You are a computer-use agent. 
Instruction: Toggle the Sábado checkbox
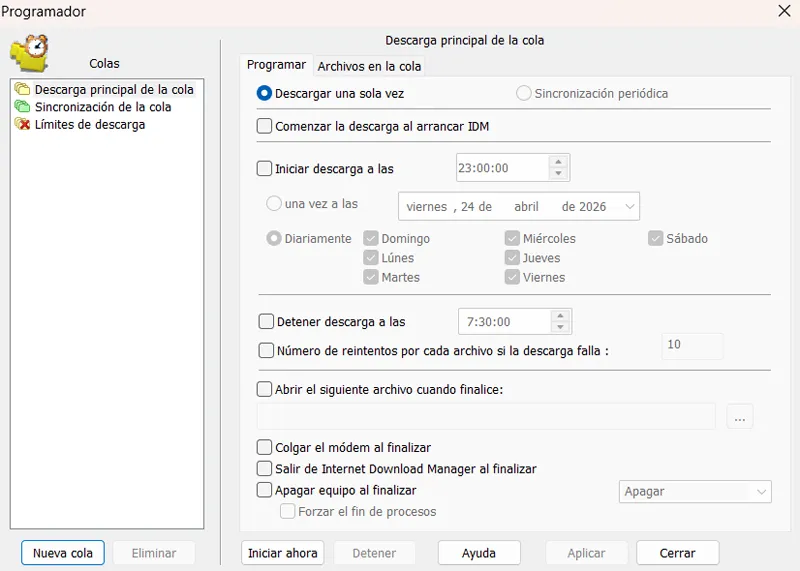[656, 238]
